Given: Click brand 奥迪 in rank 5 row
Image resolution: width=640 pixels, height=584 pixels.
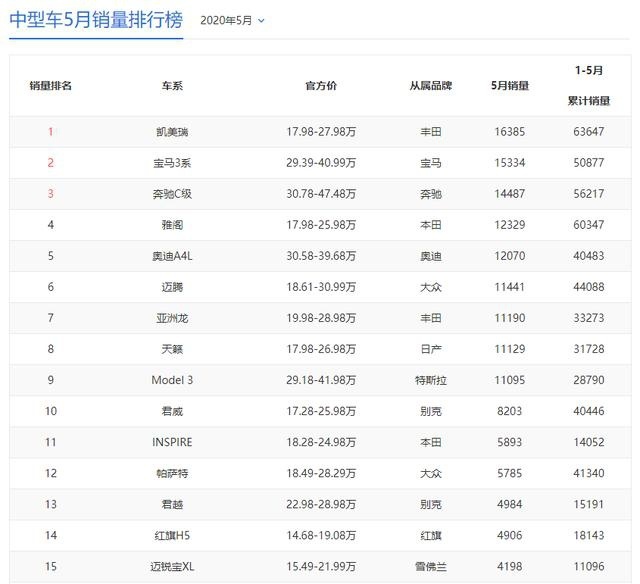Looking at the screenshot, I should (431, 256).
